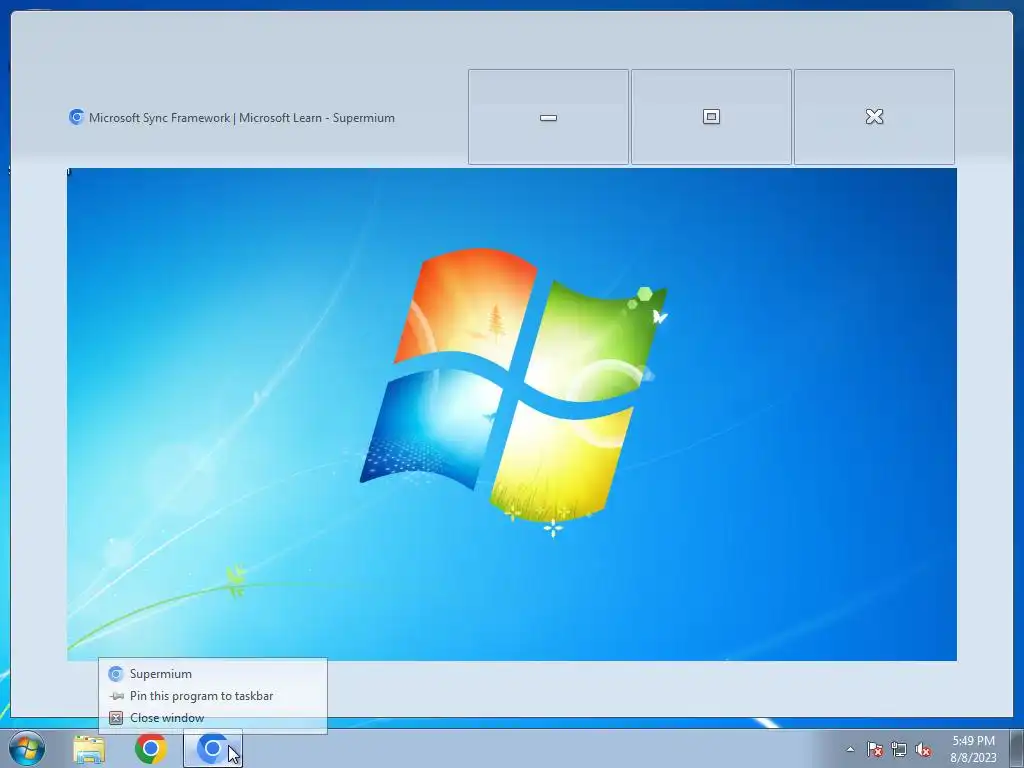Viewport: 1024px width, 768px height.
Task: Click the Supermium logo in the jump list
Action: (x=116, y=673)
